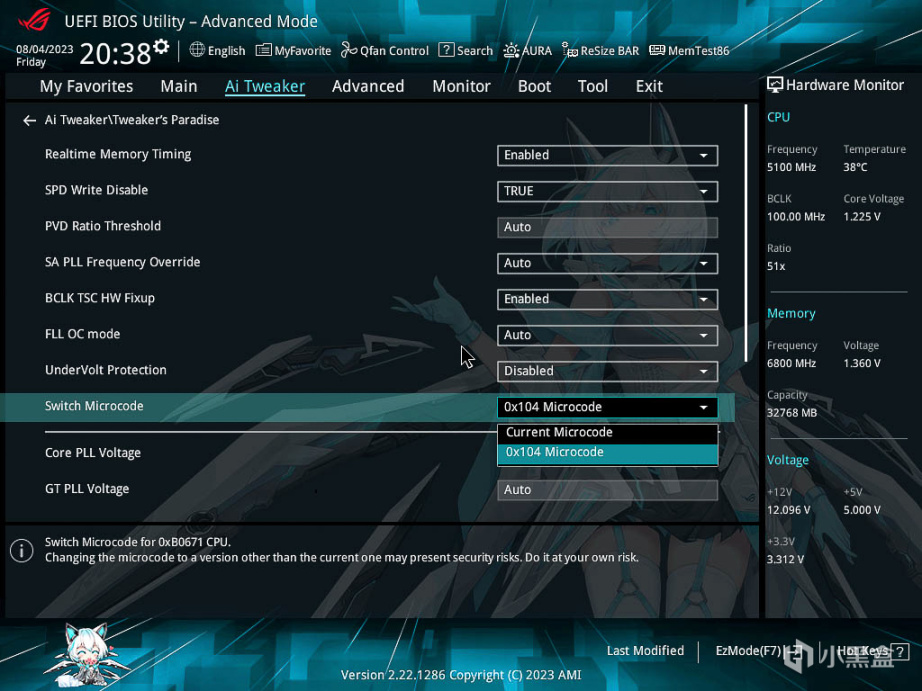Click the Hot Keys question mark icon
The height and width of the screenshot is (691, 922).
coord(900,651)
